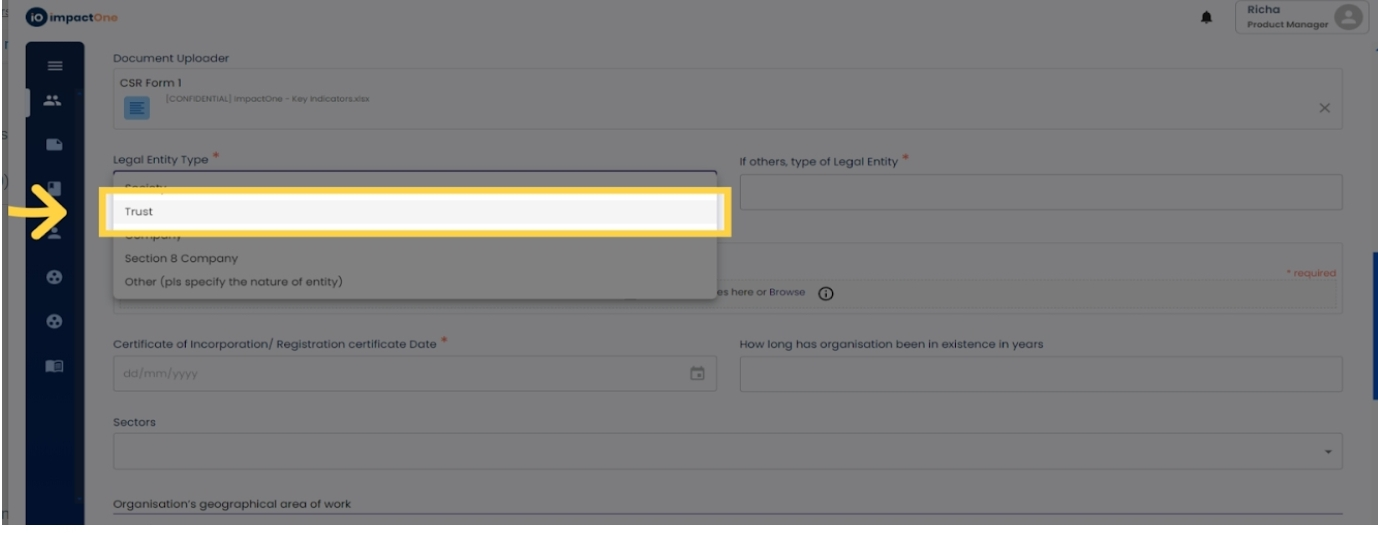Screen dimensions: 1378x533
Task: Open the hamburger menu in sidebar
Action: tap(55, 66)
